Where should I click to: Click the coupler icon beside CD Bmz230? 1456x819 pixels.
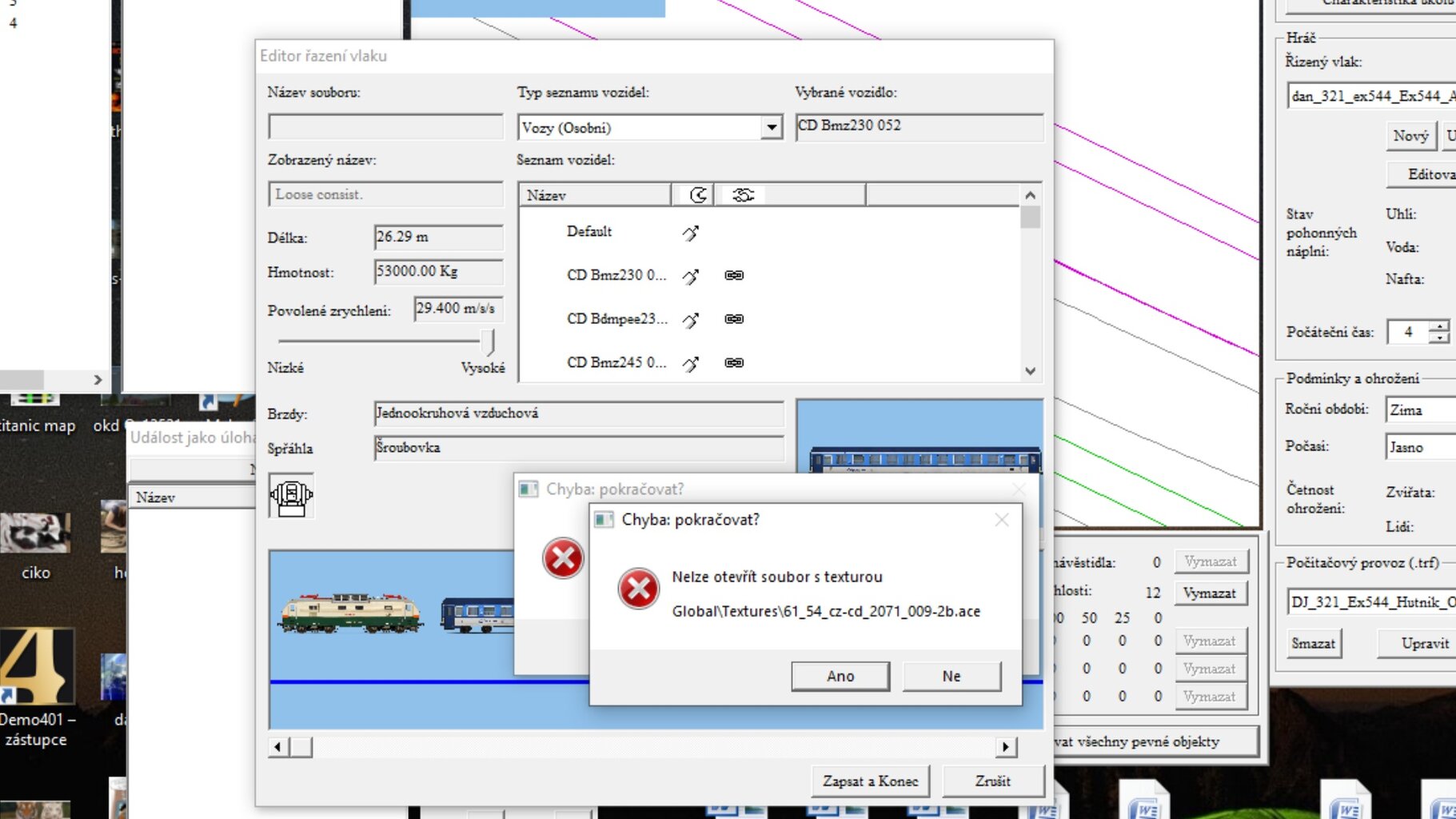point(733,275)
